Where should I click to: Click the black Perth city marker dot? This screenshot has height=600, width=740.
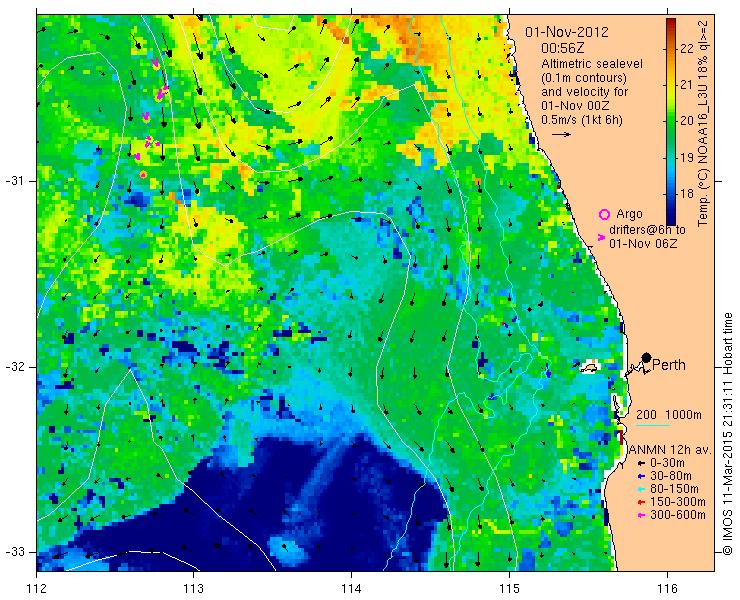(x=647, y=358)
